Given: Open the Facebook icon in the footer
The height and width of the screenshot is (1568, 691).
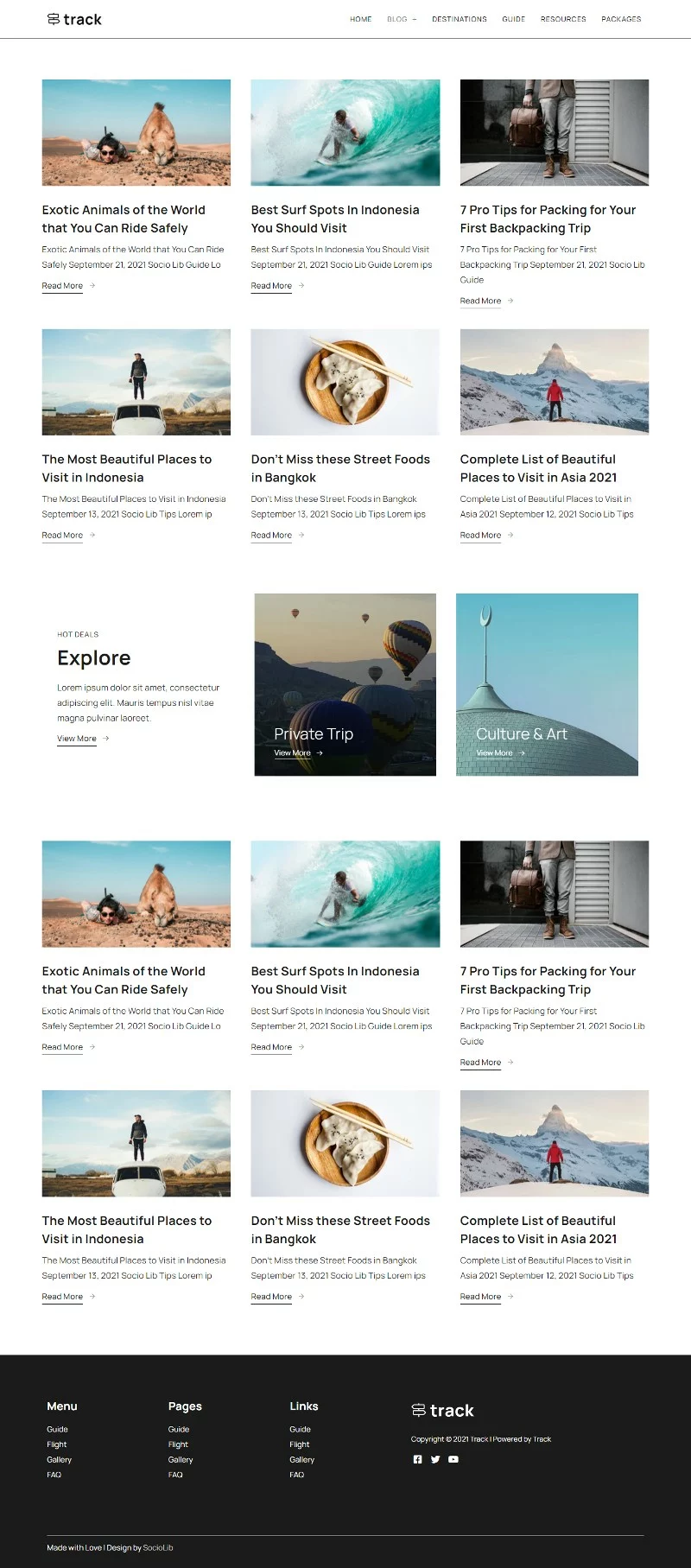Looking at the screenshot, I should pos(418,1459).
